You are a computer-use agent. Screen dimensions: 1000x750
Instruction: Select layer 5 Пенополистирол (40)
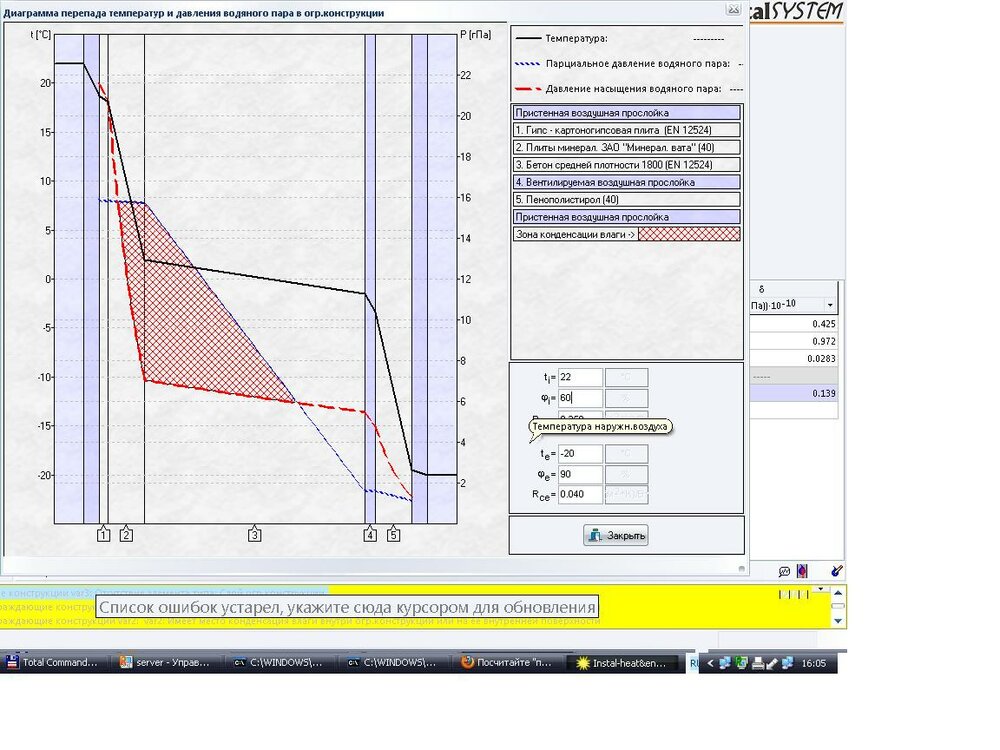pos(626,200)
